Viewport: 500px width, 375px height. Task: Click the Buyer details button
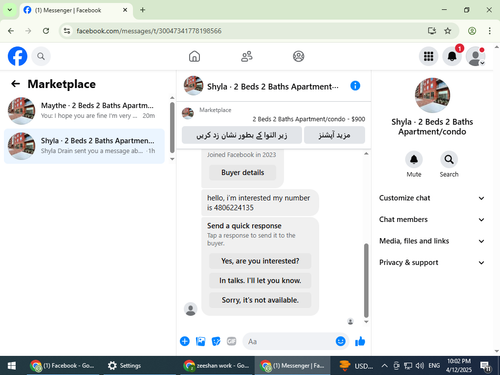242,172
